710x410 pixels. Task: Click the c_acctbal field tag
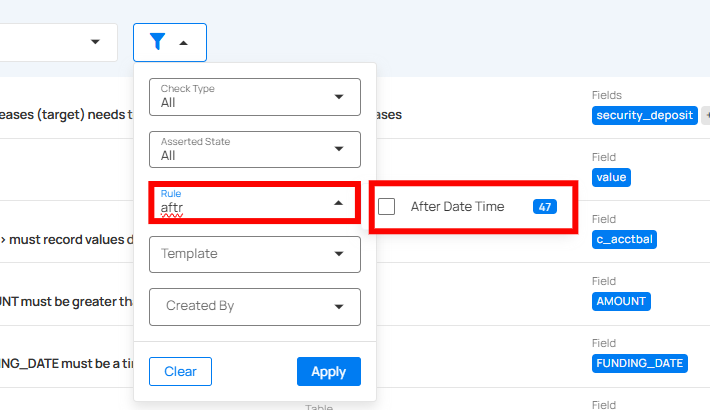click(x=624, y=239)
